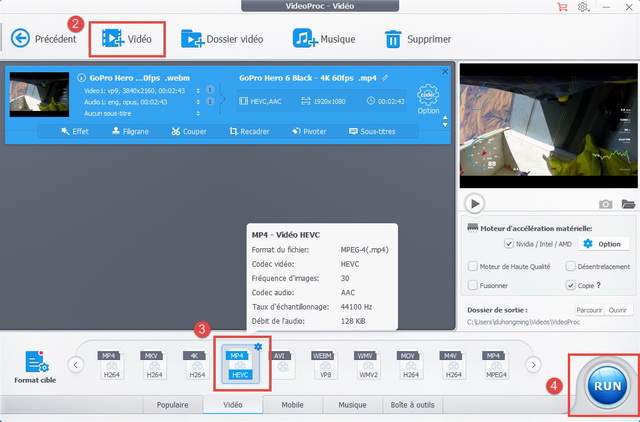
Task: Move the video item down in the list
Action: tap(445, 125)
